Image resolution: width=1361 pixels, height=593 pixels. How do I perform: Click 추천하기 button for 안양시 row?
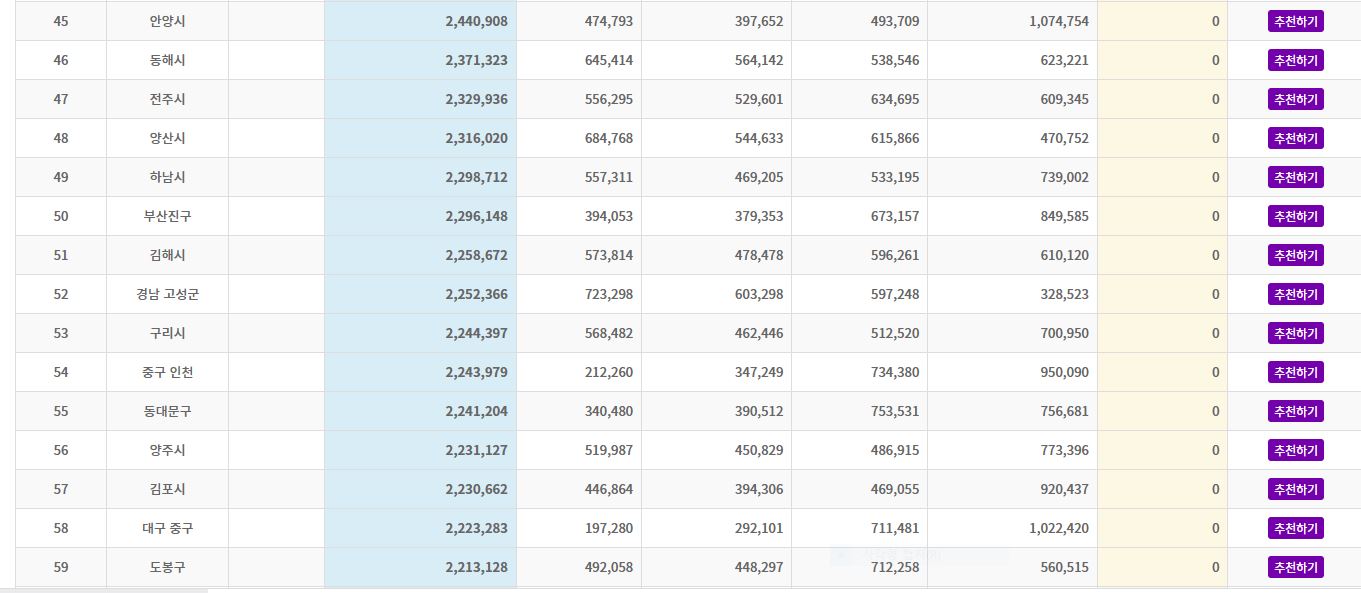coord(1295,21)
